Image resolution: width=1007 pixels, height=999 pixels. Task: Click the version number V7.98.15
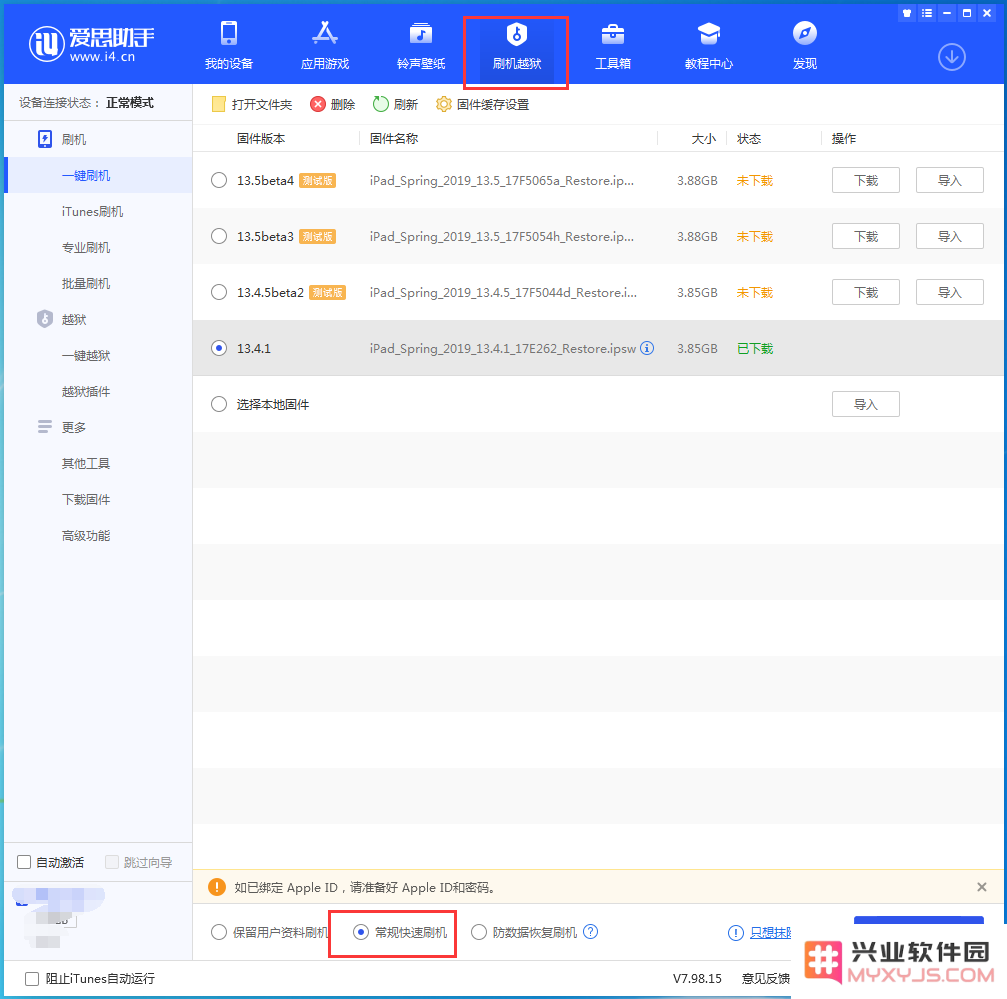(x=697, y=978)
